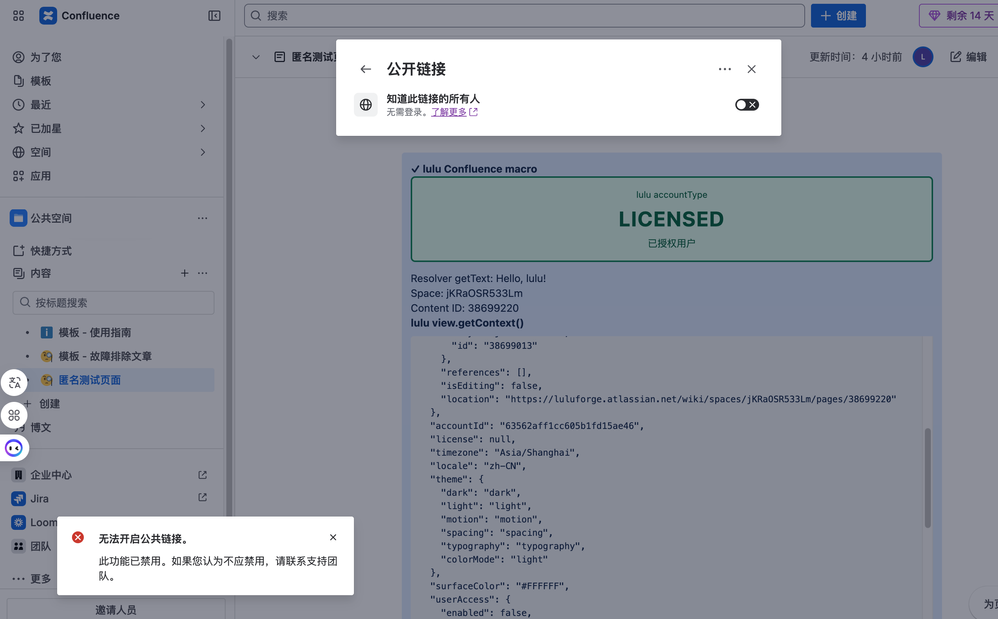The image size is (998, 619).
Task: Collapse the sidebar with the panel icon
Action: (214, 16)
